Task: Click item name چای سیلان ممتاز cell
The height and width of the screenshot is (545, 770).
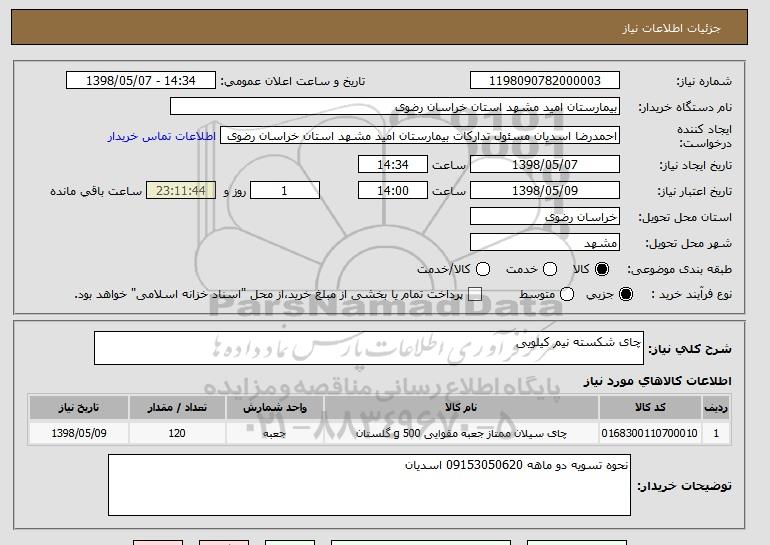Action: coord(461,433)
